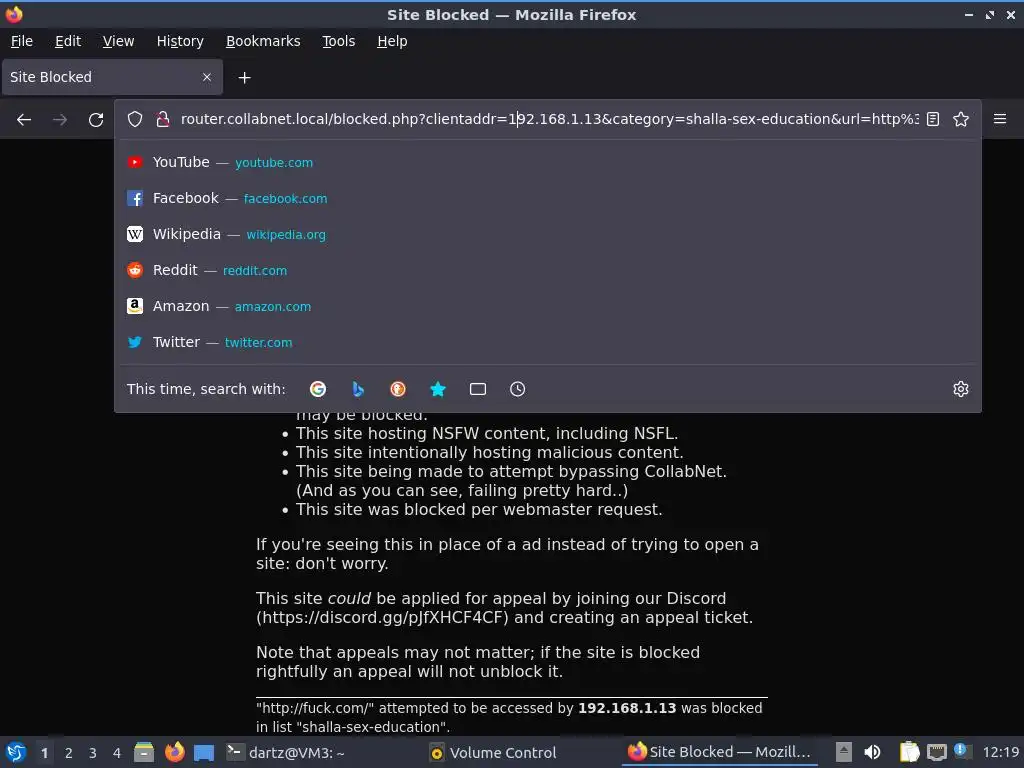
Task: Switch to the Site Blocked tab
Action: tap(112, 77)
